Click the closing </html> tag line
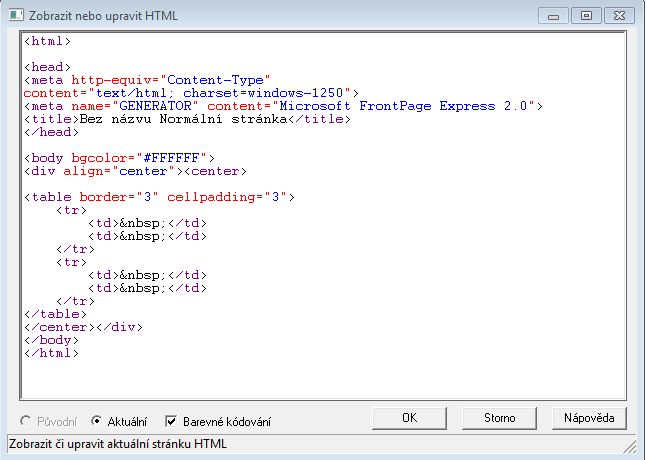This screenshot has width=646, height=460. [51, 353]
